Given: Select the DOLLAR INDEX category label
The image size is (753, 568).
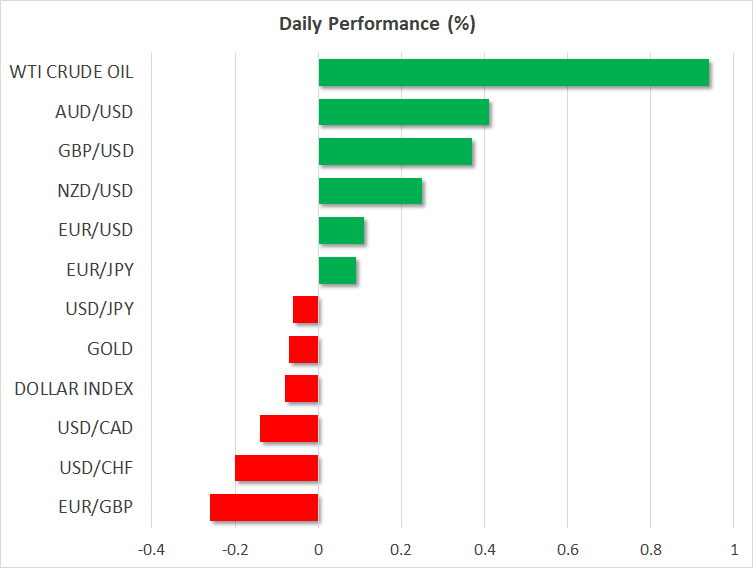Looking at the screenshot, I should tap(74, 388).
